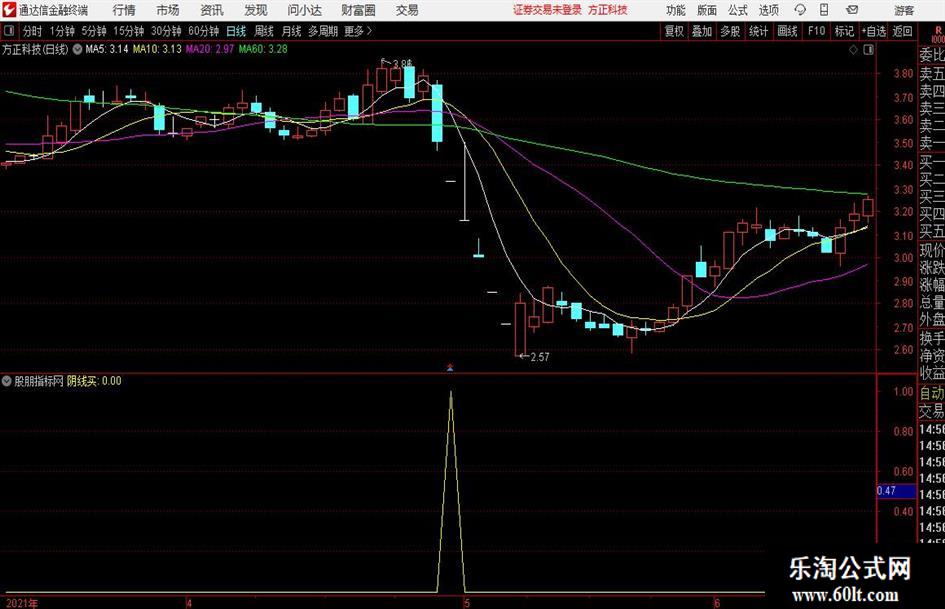Switch to 60分钟 period tab
This screenshot has width=945, height=609.
click(x=203, y=31)
